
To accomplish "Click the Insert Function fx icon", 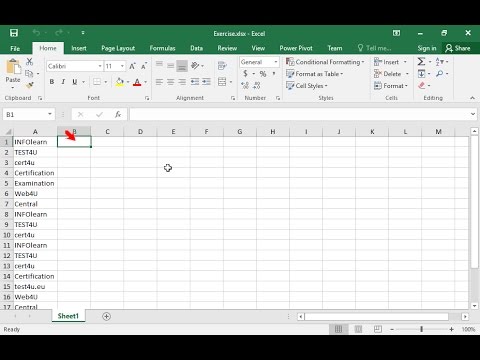I will (x=118, y=114).
